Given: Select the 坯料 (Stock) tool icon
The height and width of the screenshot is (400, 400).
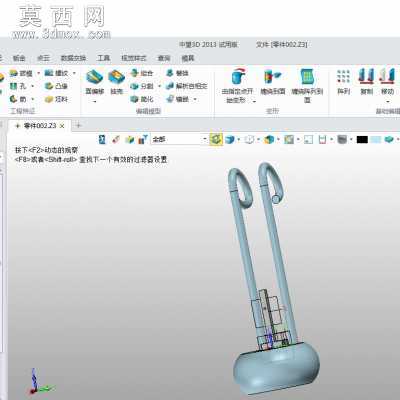Looking at the screenshot, I should point(49,99).
